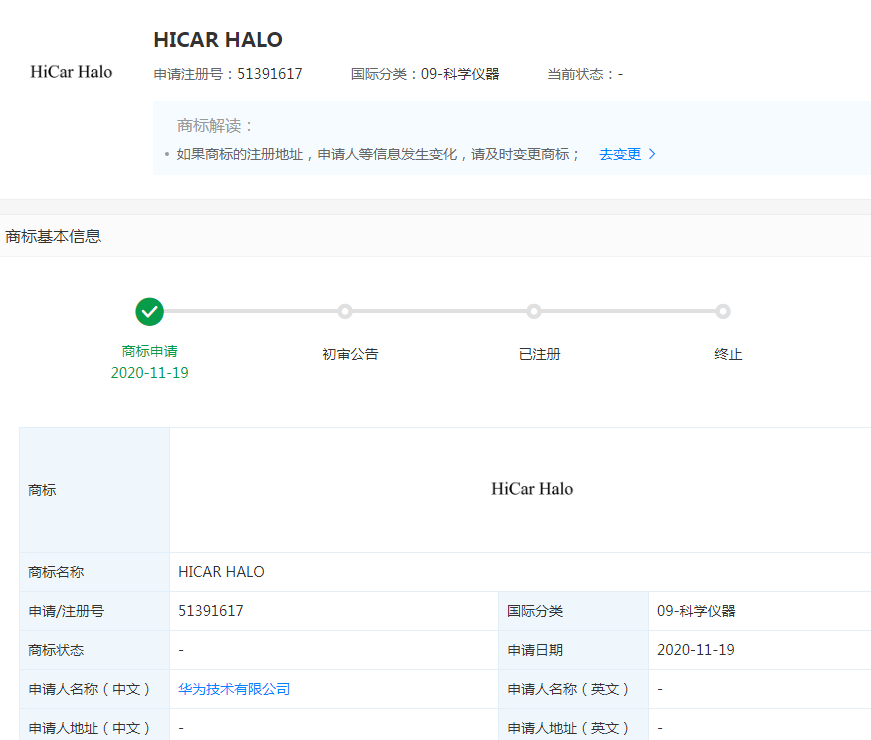Click the HiCar Halo trademark image in table
The width and height of the screenshot is (871, 740).
coord(532,489)
